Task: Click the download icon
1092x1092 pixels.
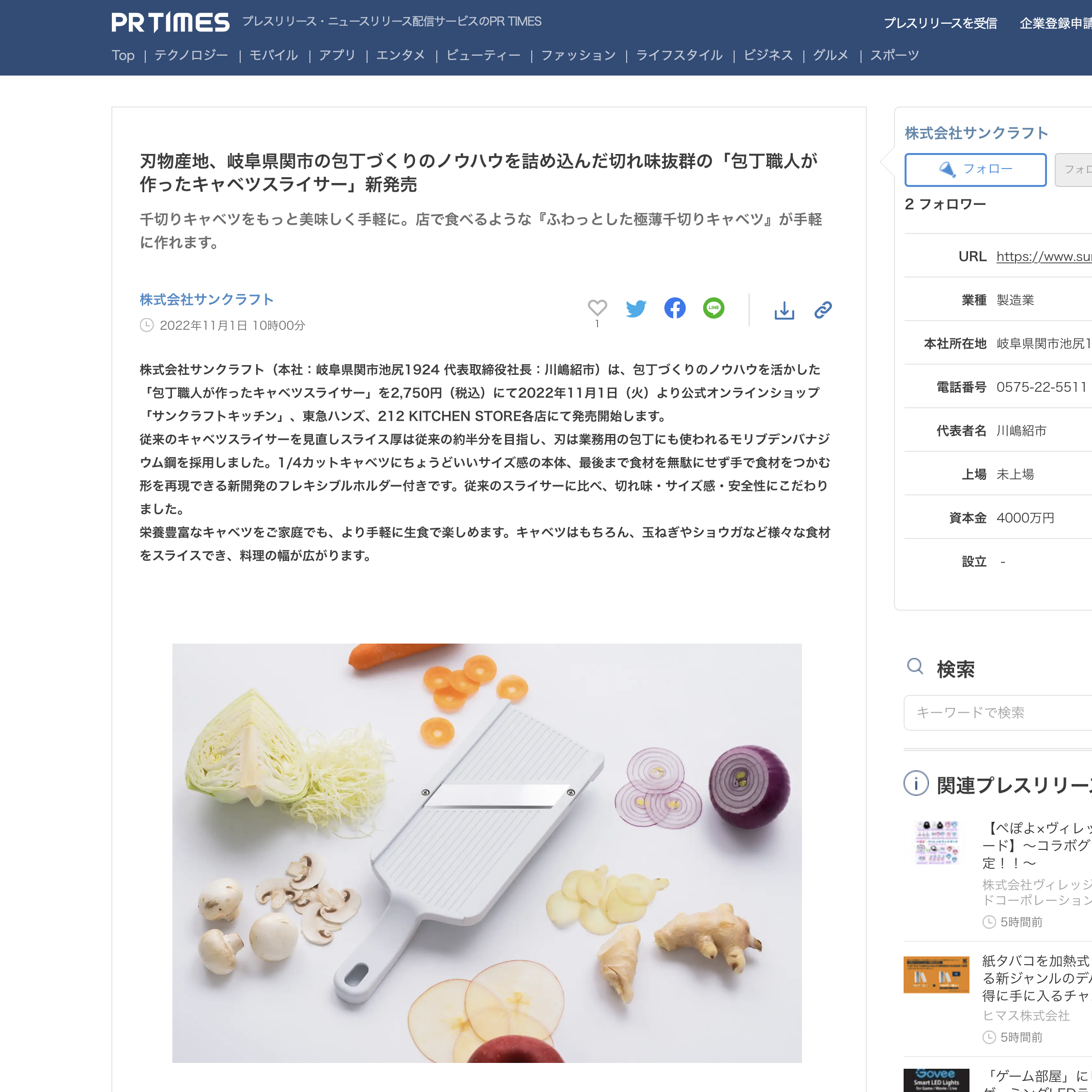Action: [x=784, y=310]
